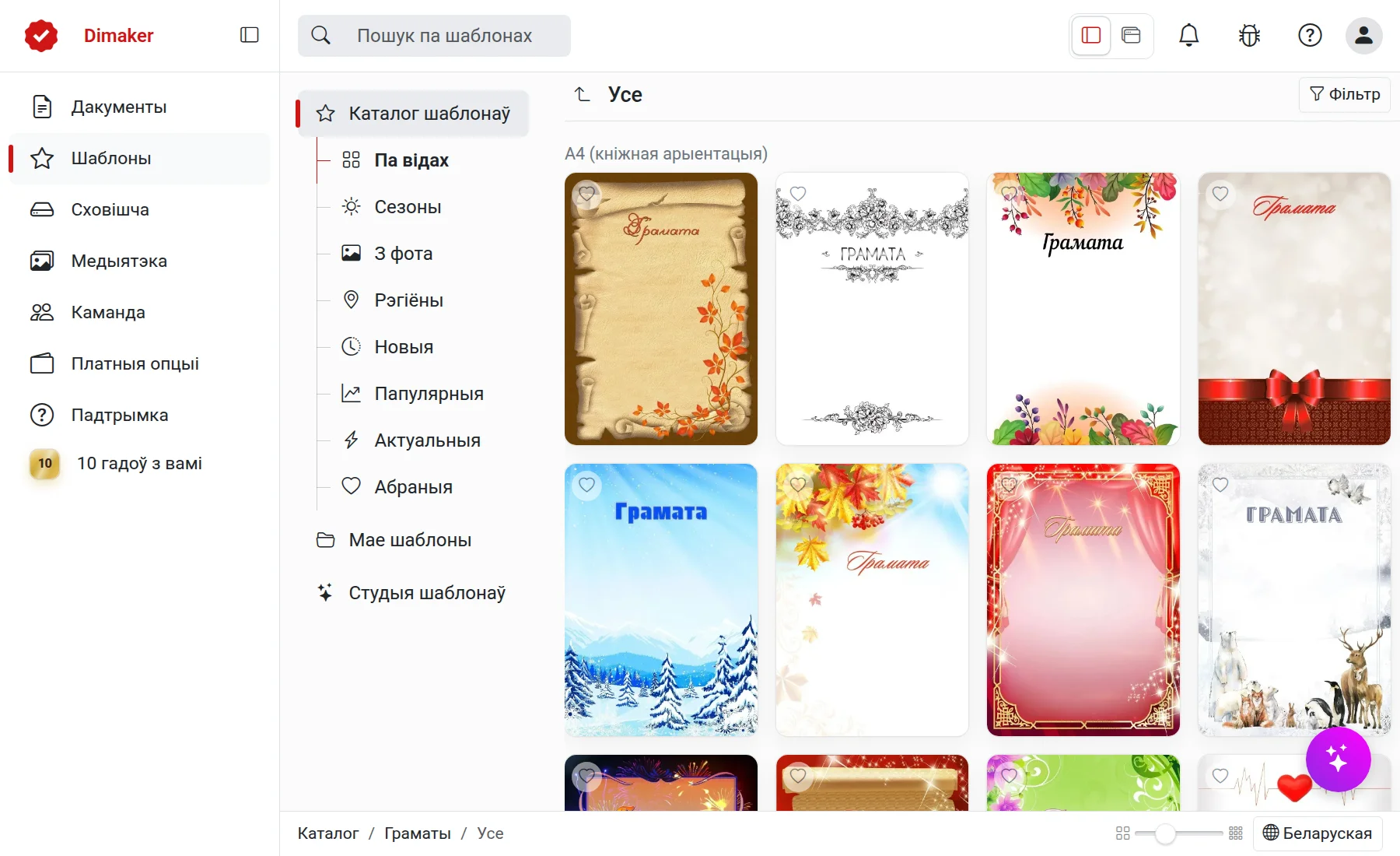
Task: Select Каталог шаблонаў section
Action: [414, 114]
